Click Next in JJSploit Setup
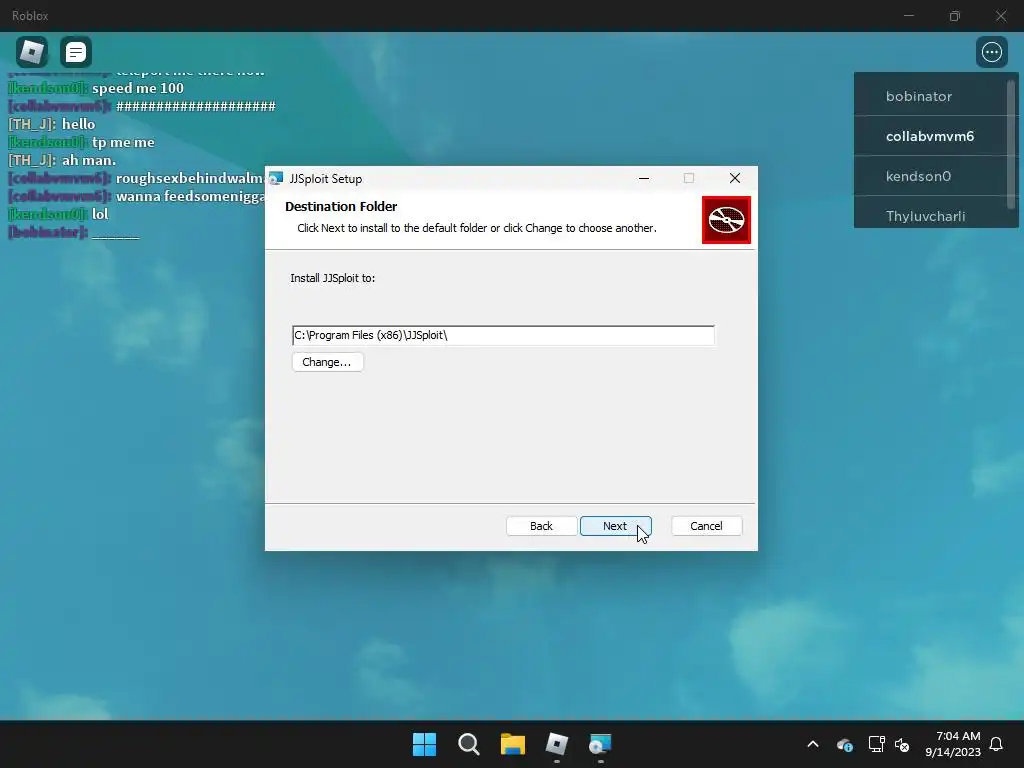Viewport: 1024px width, 768px height. [615, 526]
